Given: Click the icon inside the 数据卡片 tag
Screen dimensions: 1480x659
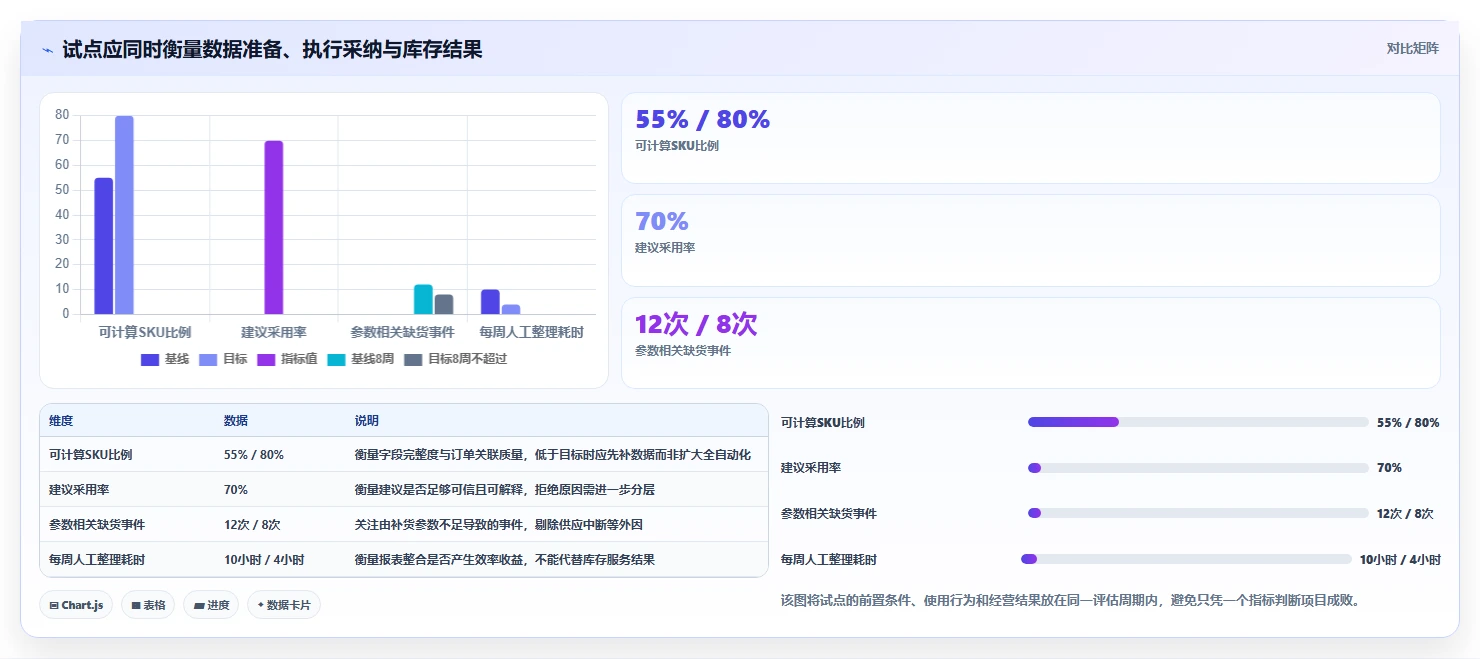Looking at the screenshot, I should (261, 605).
